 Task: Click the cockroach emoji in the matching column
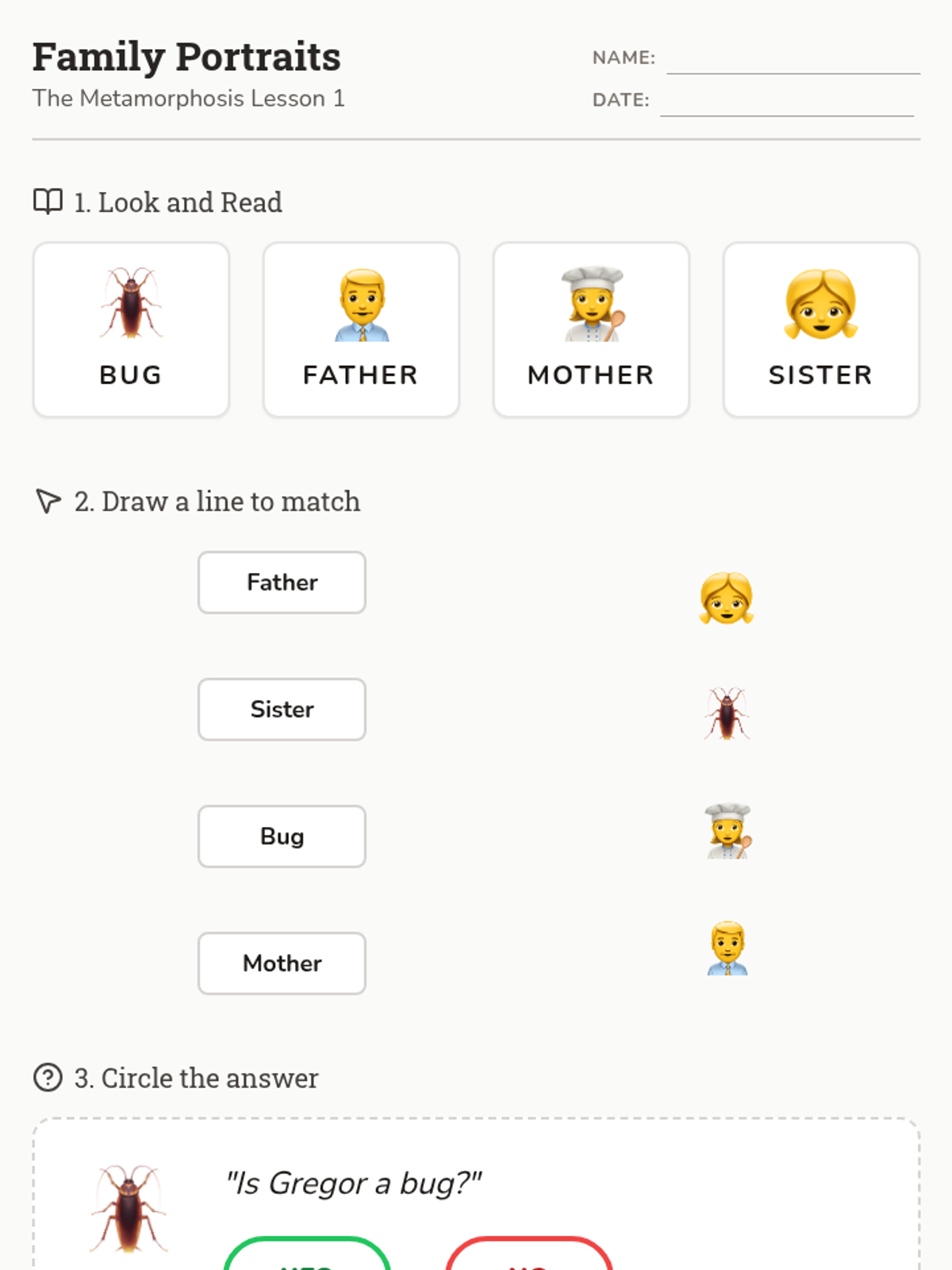(x=727, y=714)
